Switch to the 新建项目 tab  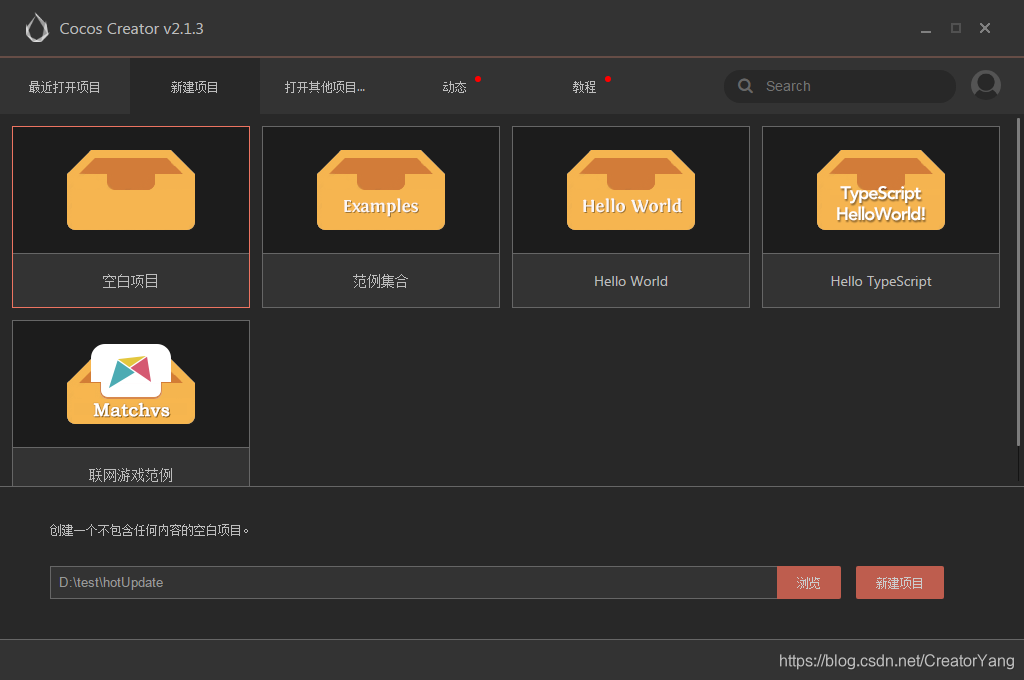[x=195, y=87]
